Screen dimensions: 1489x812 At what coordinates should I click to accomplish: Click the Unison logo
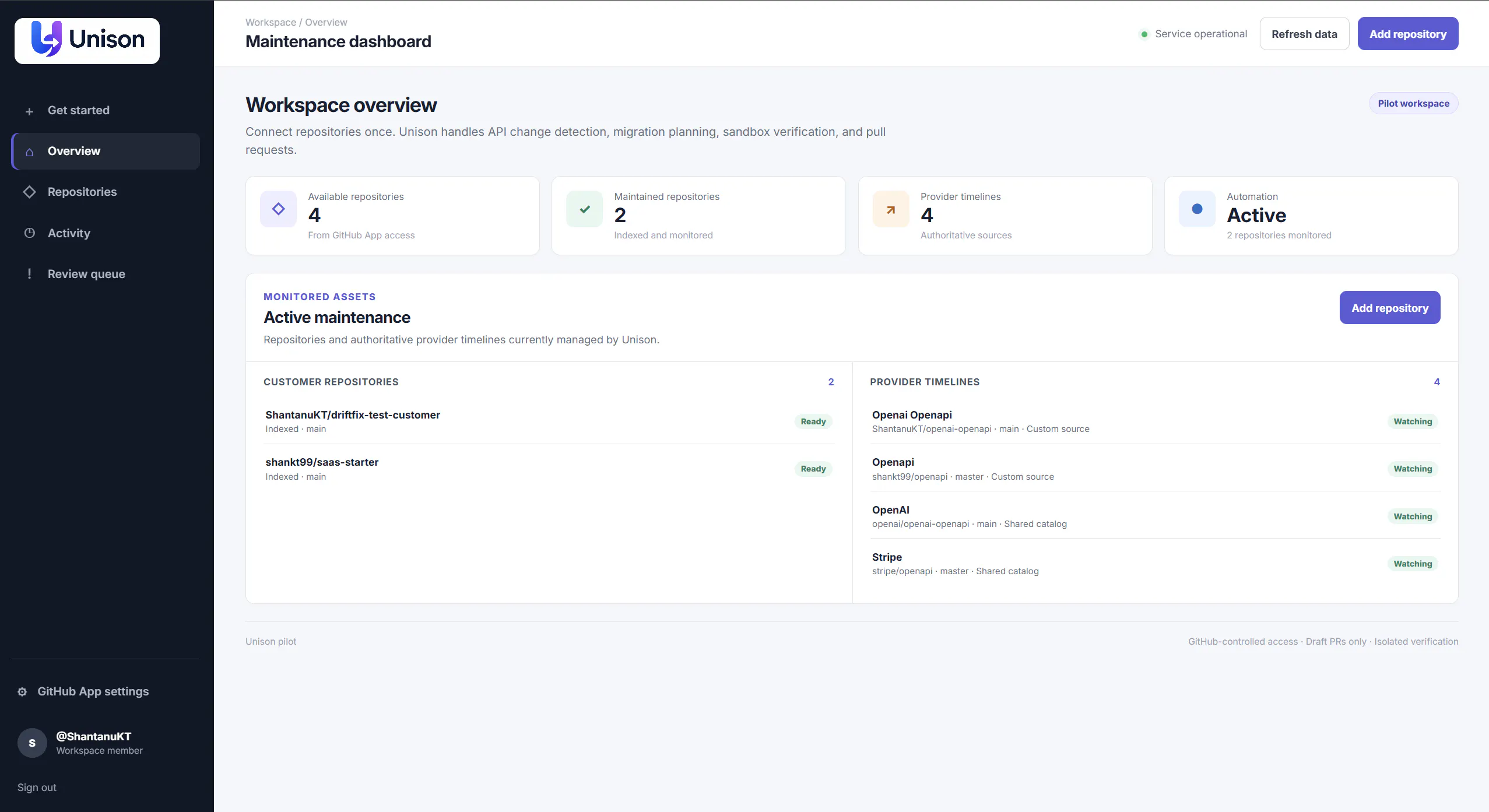(87, 40)
